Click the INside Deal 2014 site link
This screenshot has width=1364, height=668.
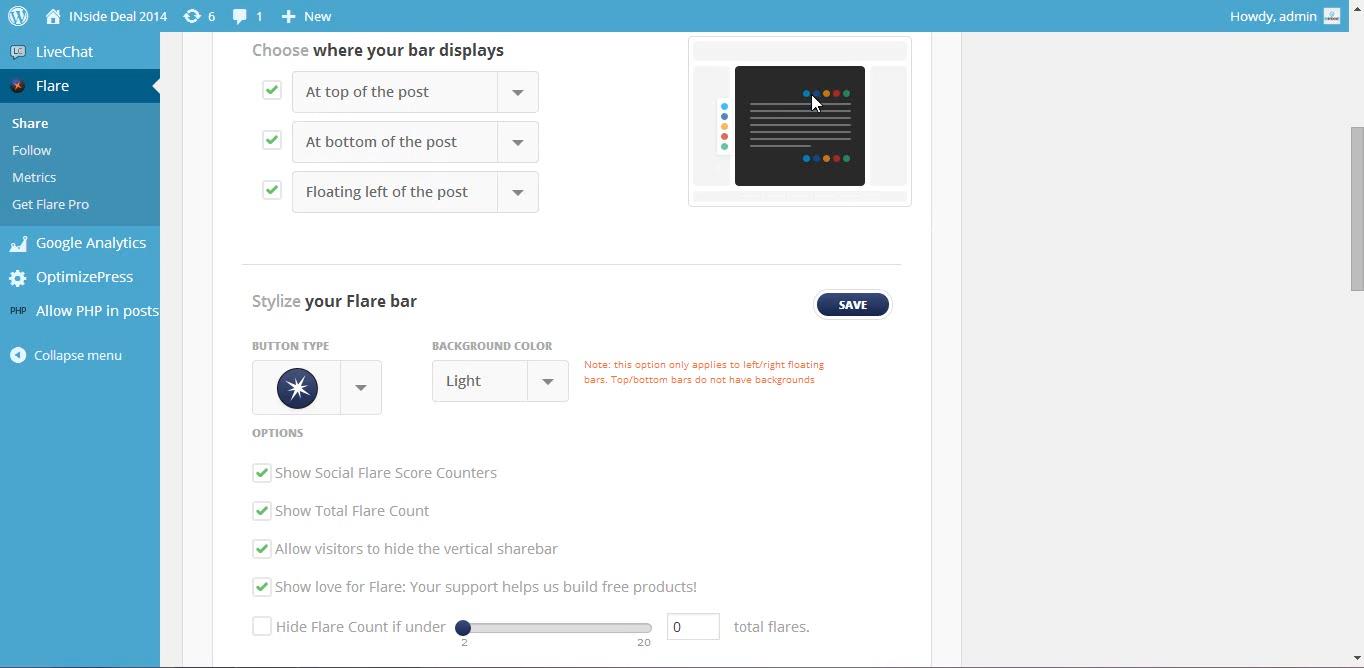point(118,16)
